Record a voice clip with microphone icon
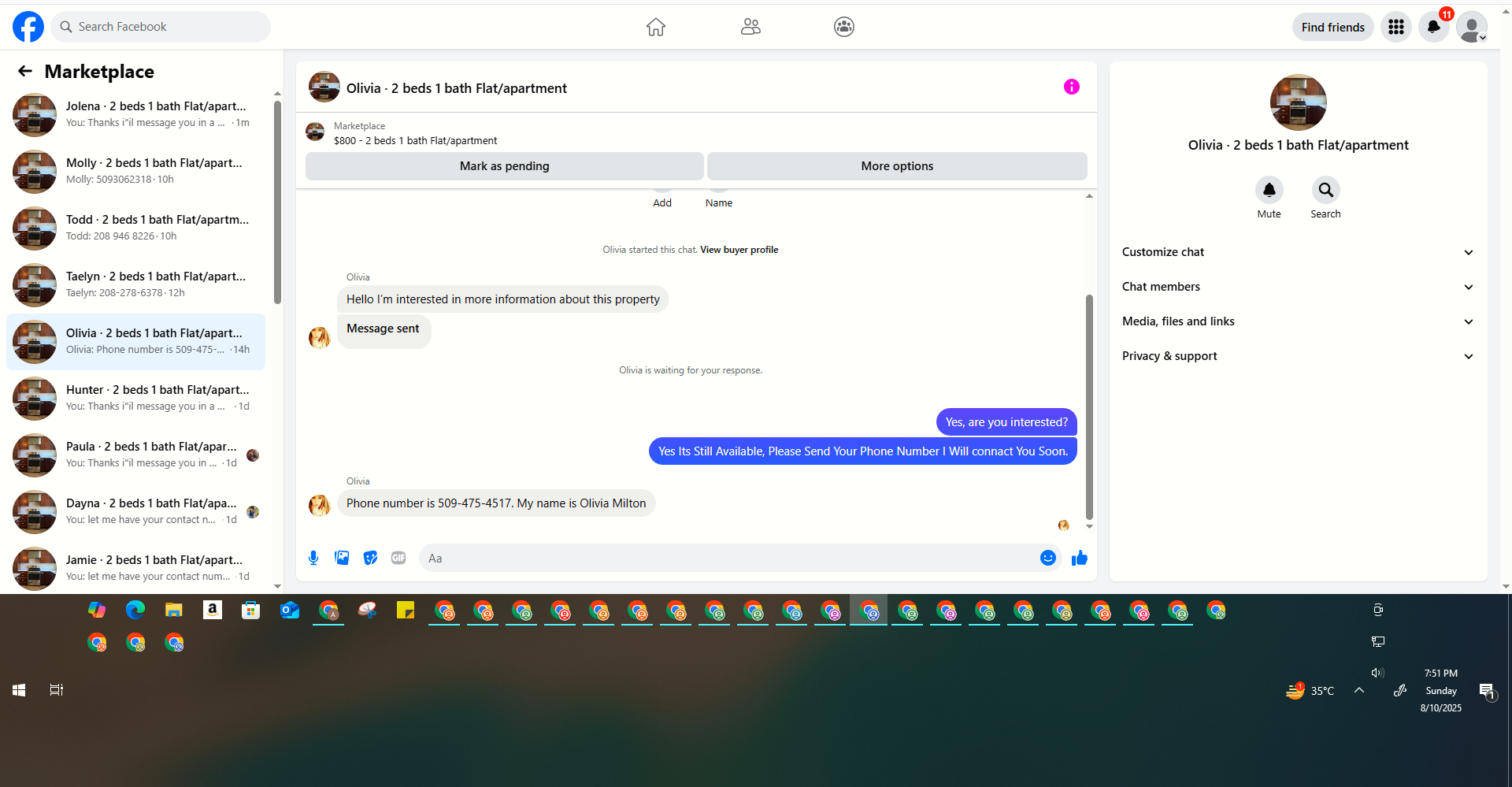Image resolution: width=1512 pixels, height=787 pixels. [313, 558]
